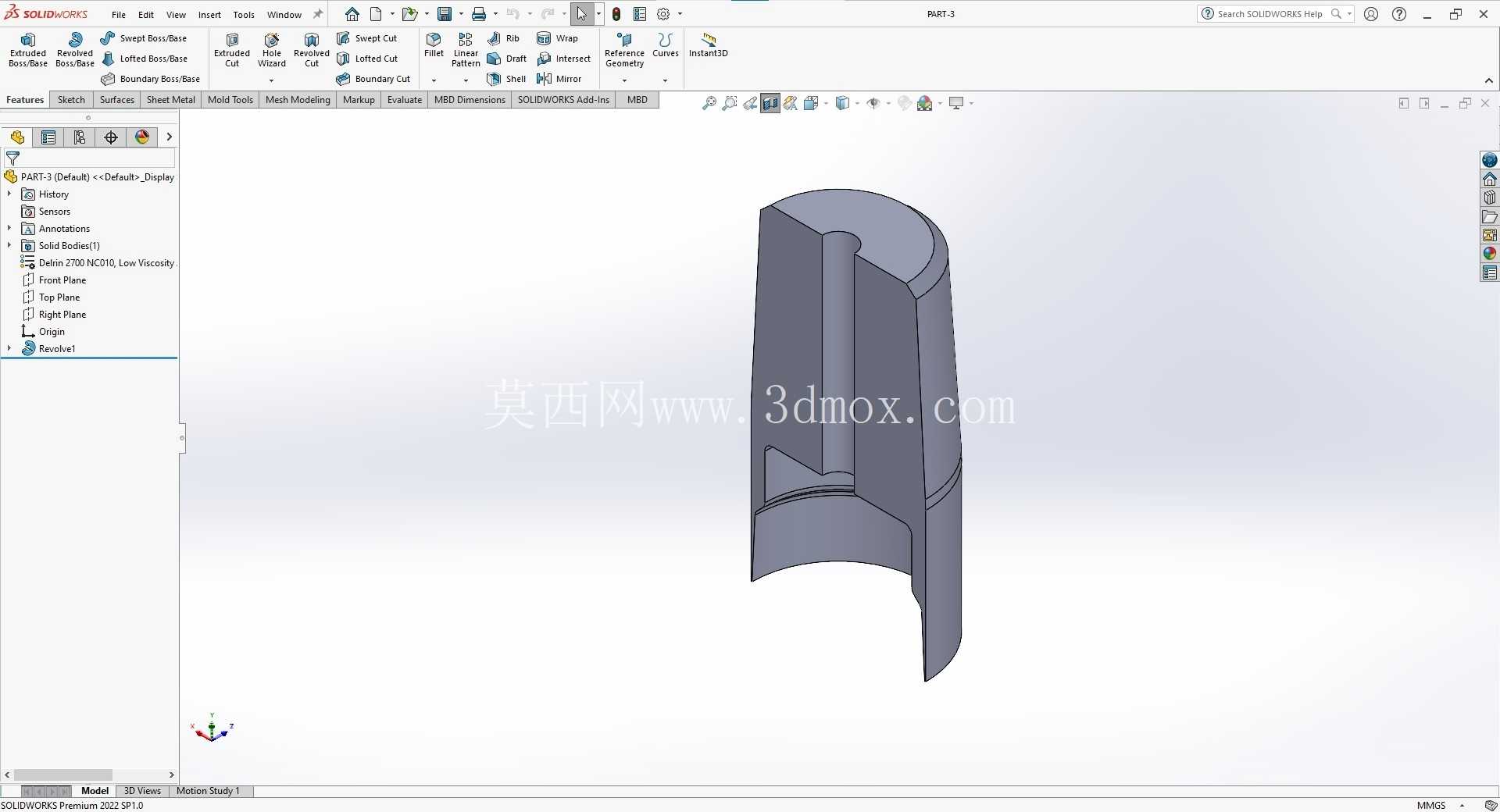The height and width of the screenshot is (812, 1500).
Task: Select the Boundary Cut feature
Action: [x=373, y=79]
